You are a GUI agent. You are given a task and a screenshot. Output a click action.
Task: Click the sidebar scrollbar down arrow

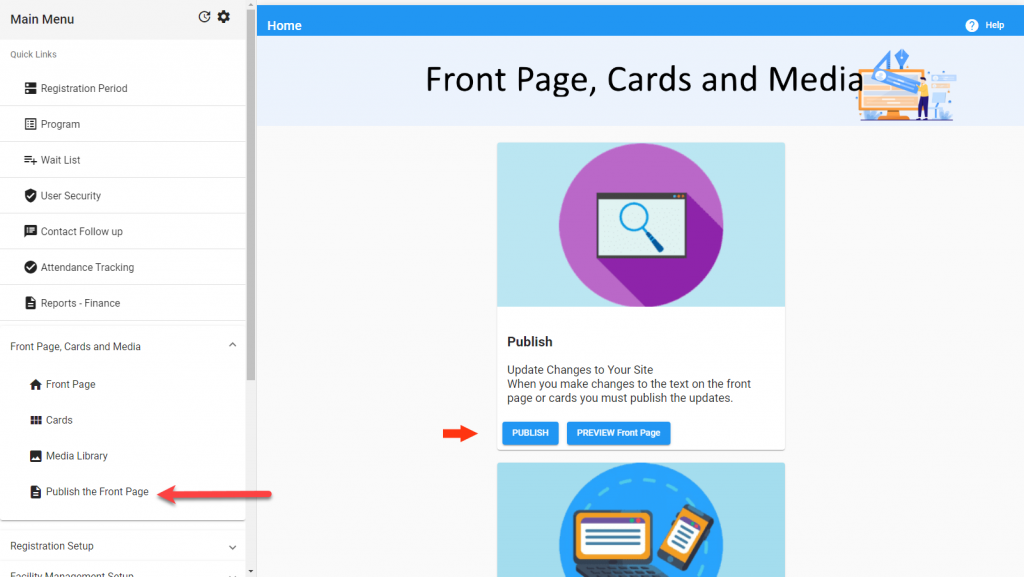tap(251, 572)
